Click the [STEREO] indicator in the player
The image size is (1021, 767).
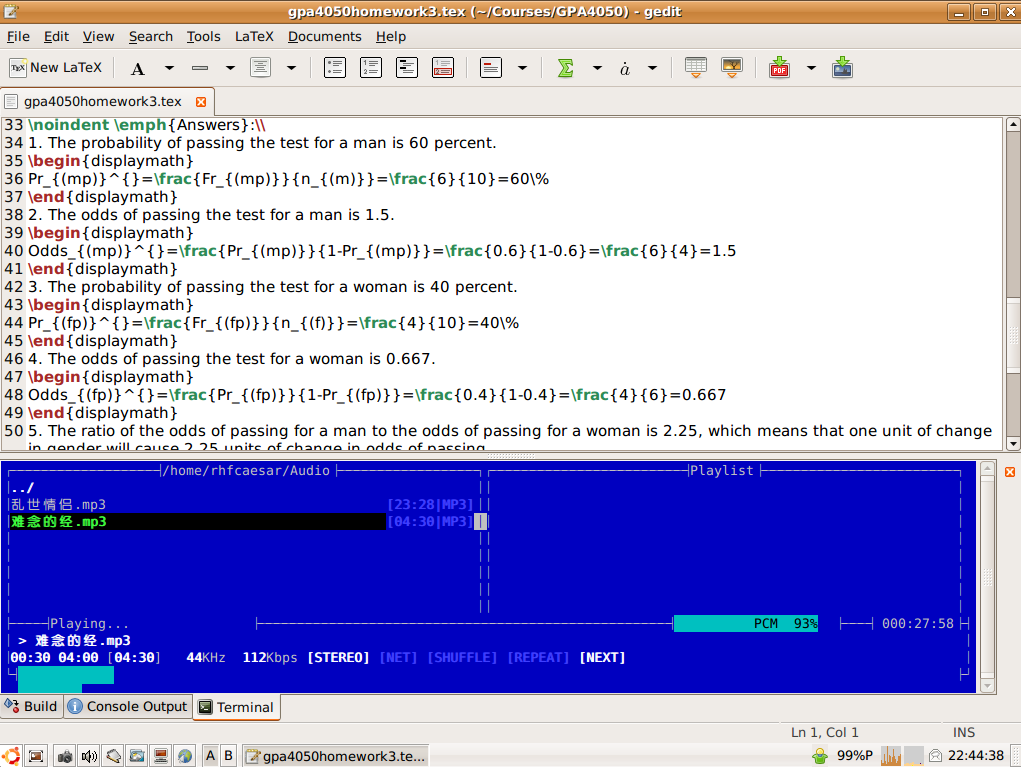tap(339, 658)
